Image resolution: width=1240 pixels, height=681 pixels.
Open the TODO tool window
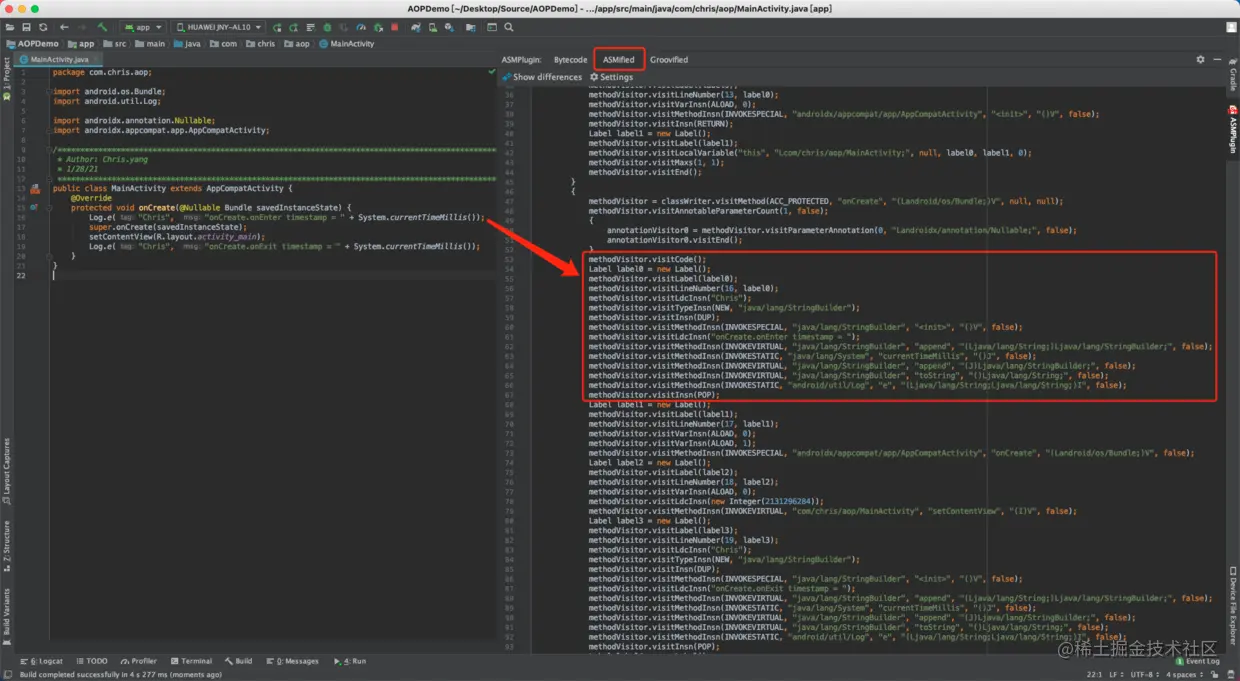pos(91,661)
